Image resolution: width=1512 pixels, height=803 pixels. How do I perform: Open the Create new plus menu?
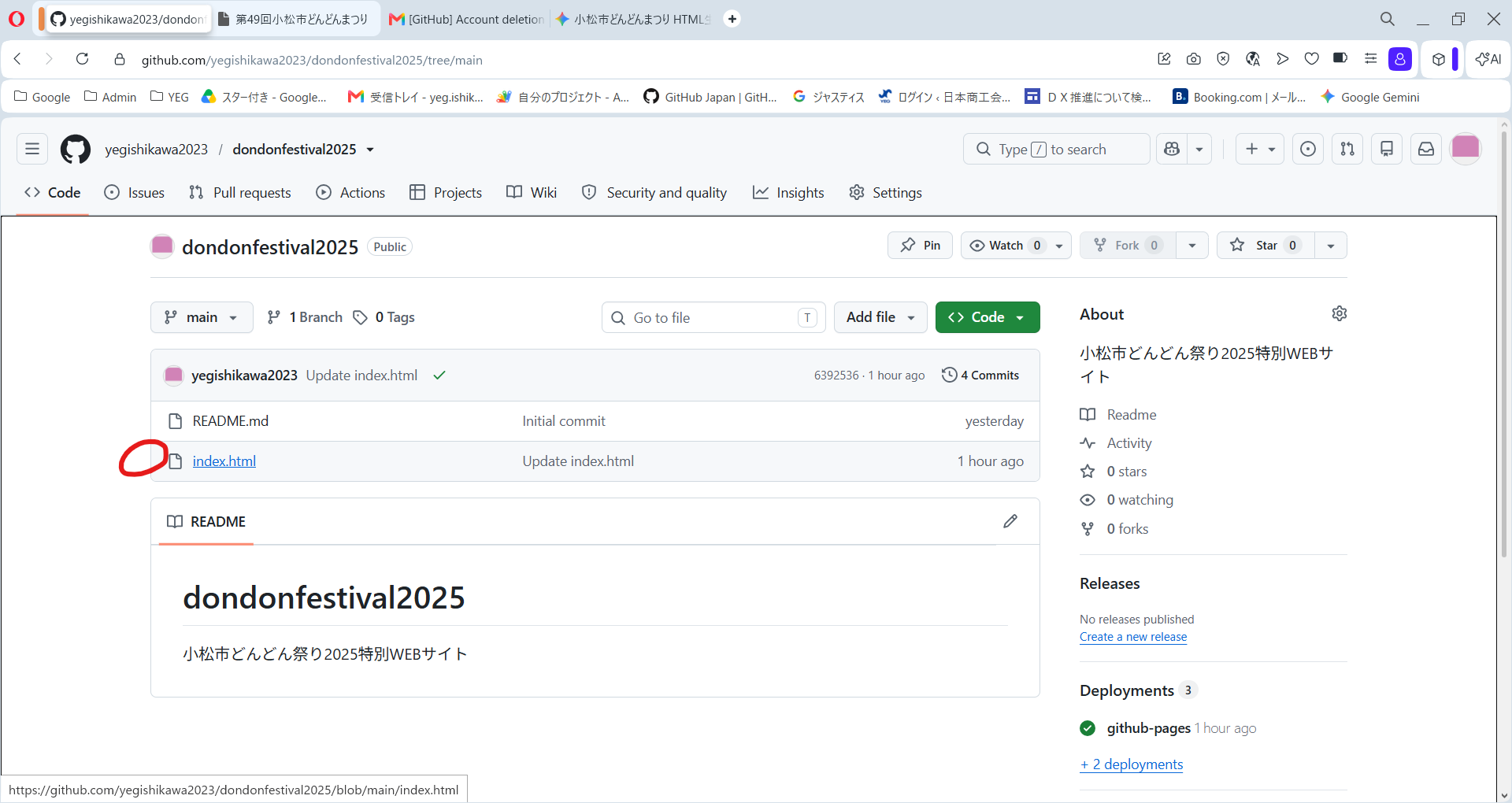1260,149
